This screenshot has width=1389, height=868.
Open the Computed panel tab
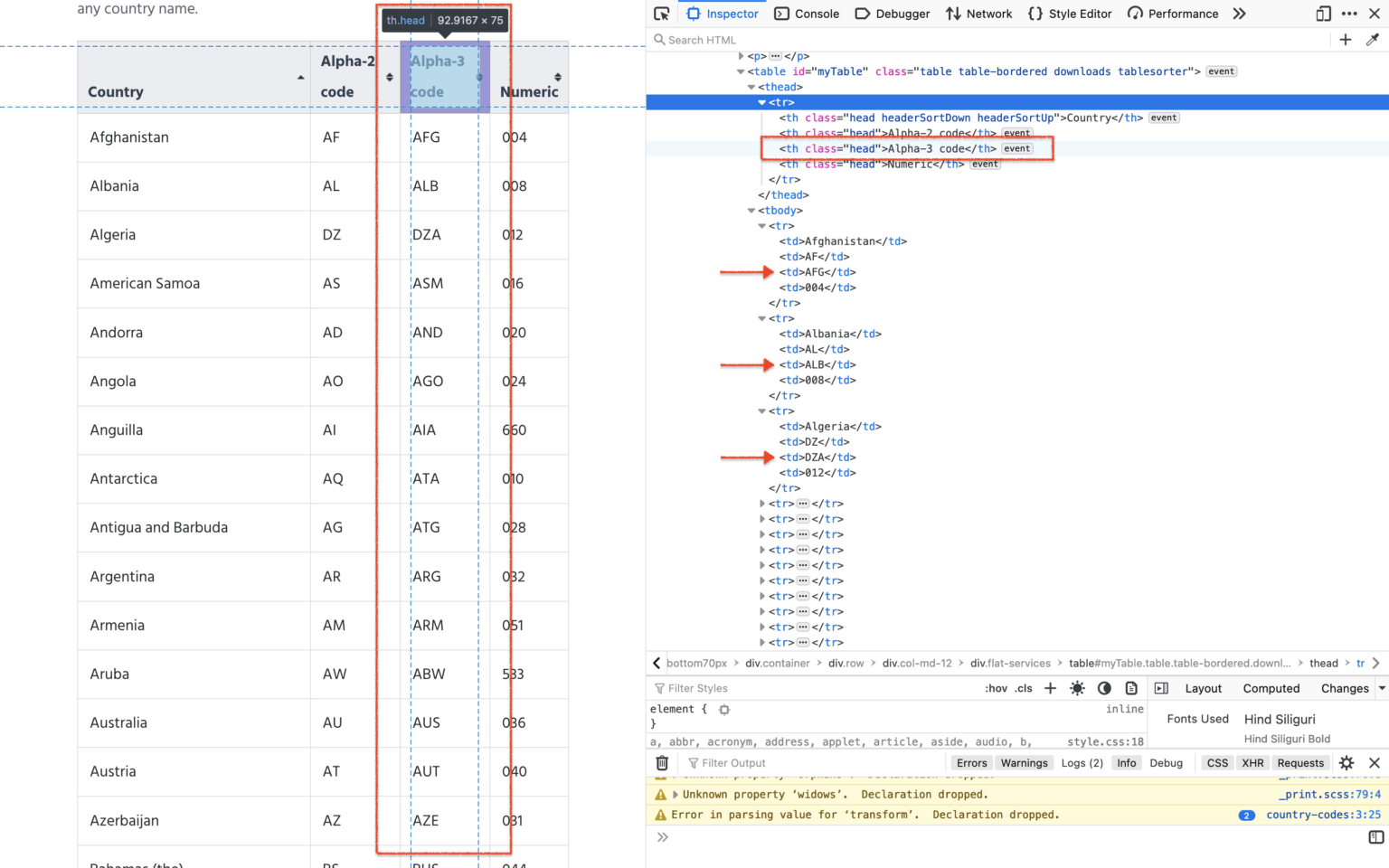tap(1271, 688)
